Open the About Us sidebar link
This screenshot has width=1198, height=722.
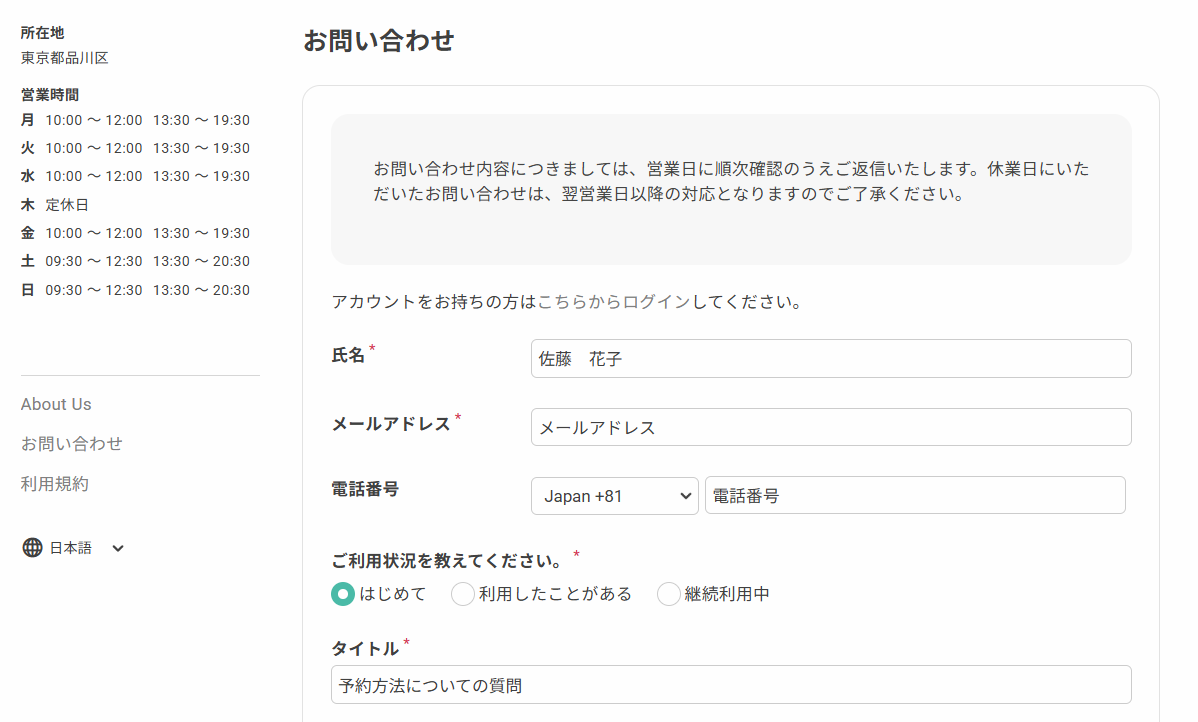click(x=56, y=404)
